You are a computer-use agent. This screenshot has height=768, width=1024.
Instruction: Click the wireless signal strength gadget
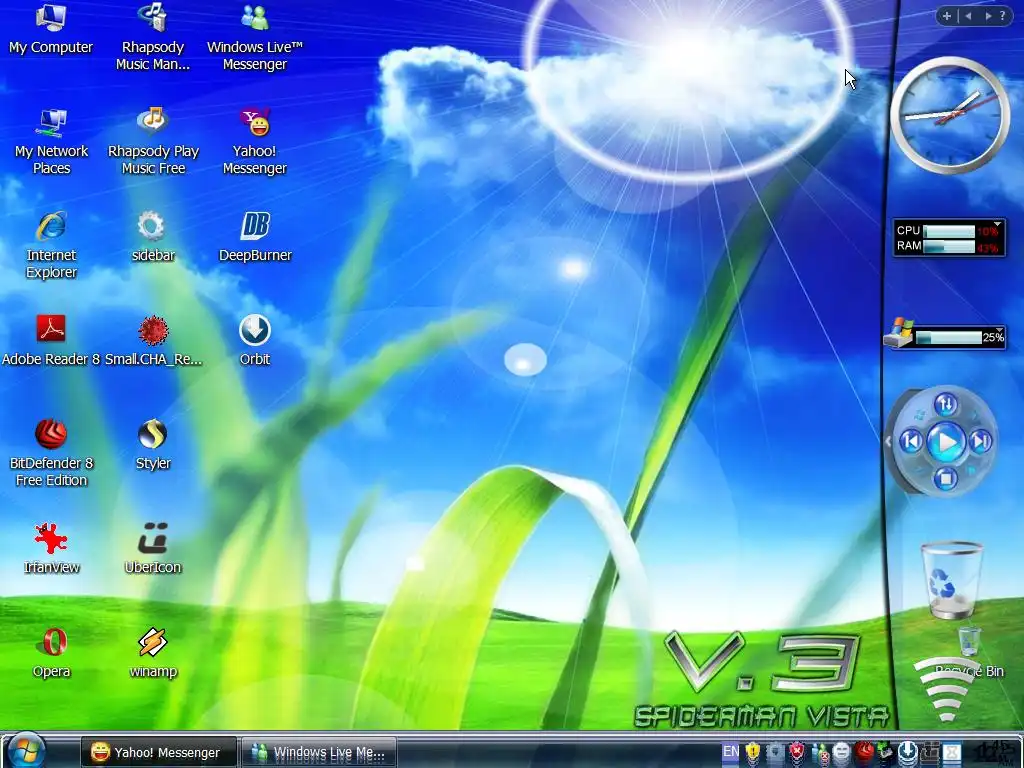coord(946,688)
